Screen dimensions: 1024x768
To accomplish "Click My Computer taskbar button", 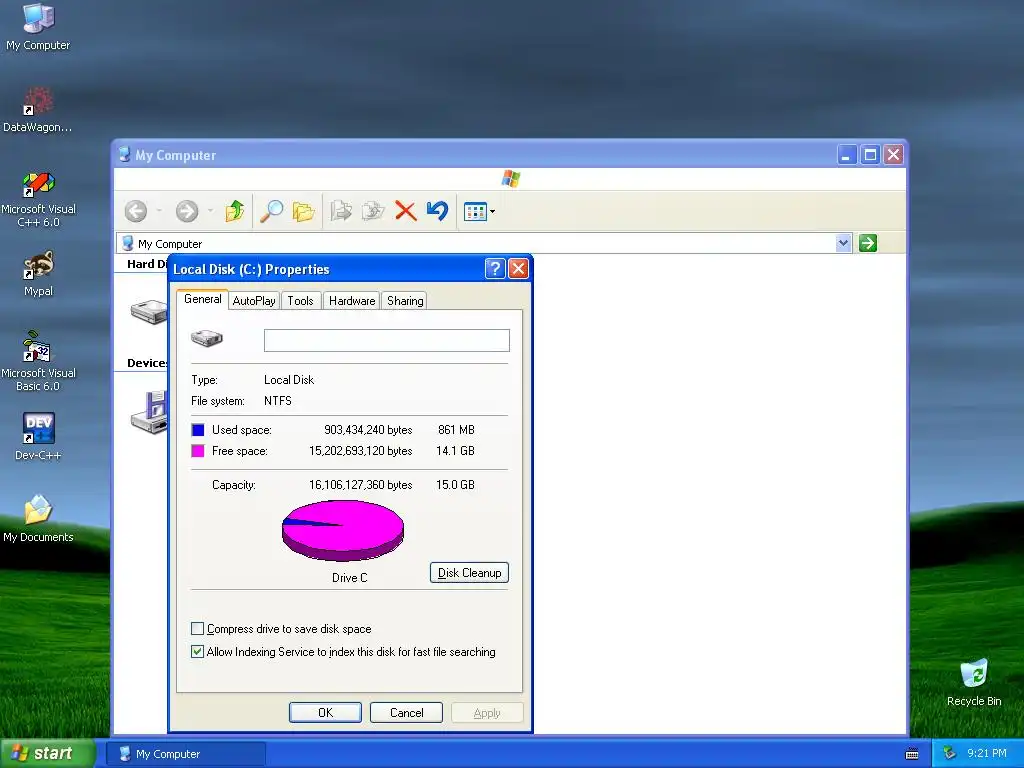I will pos(186,754).
